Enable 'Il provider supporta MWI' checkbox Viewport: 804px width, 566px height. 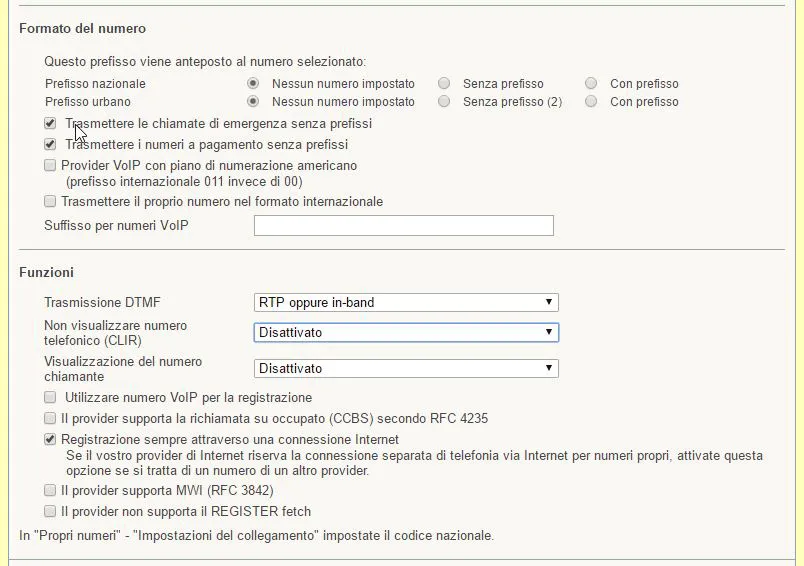coord(50,491)
